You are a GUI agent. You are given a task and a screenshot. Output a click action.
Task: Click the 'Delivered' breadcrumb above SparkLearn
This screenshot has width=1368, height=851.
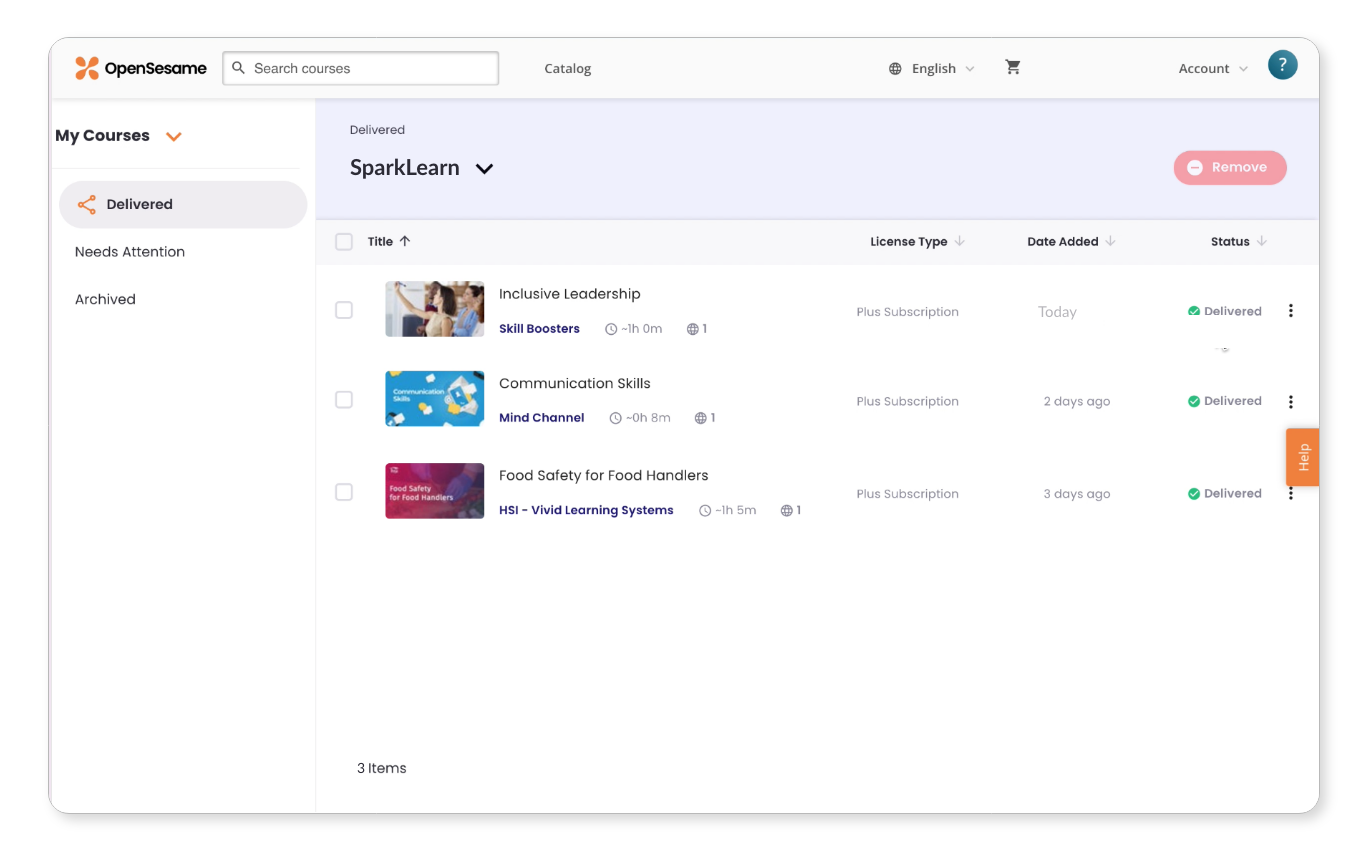[377, 130]
